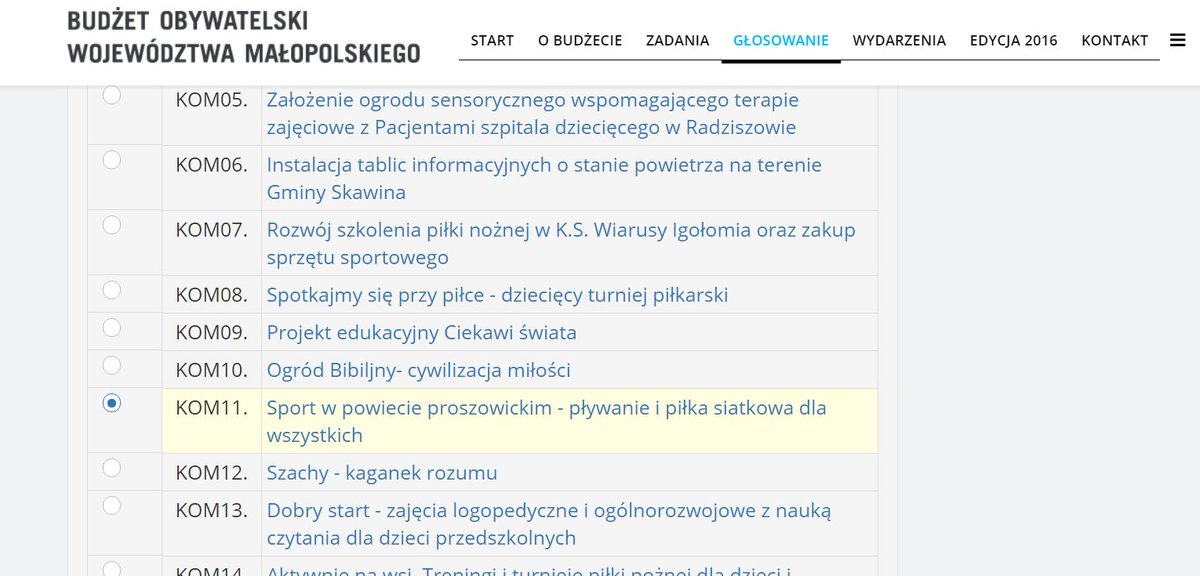Select radio button for KOM08
Image resolution: width=1200 pixels, height=576 pixels.
[112, 290]
